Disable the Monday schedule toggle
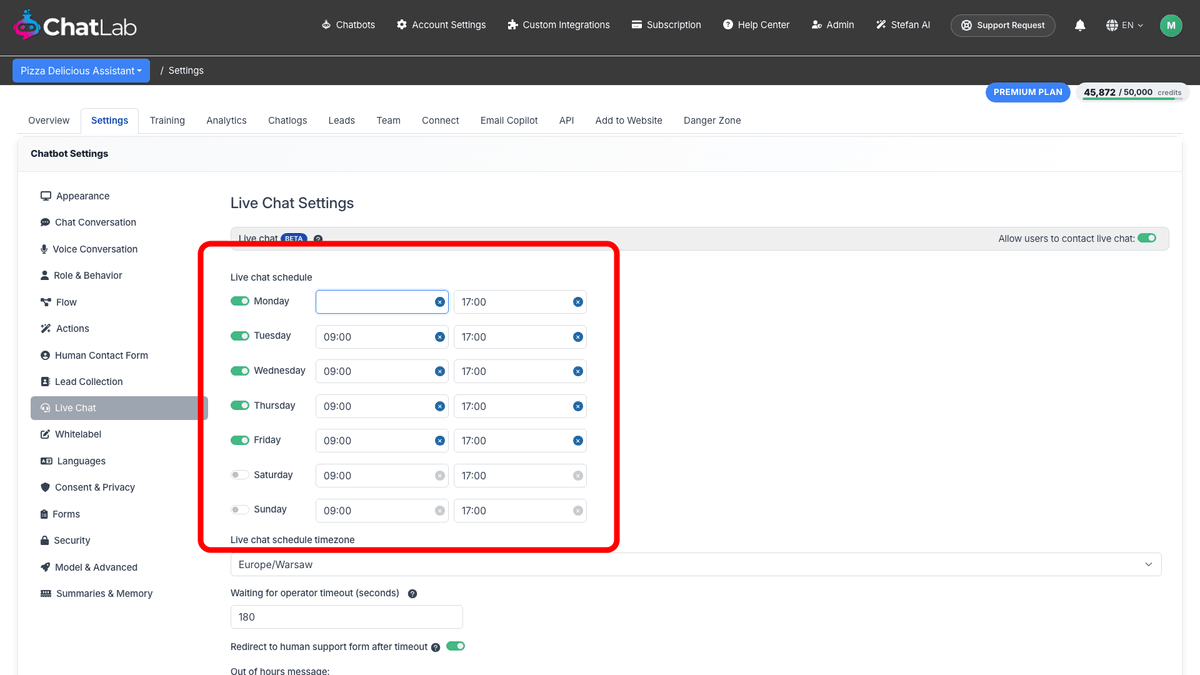The width and height of the screenshot is (1200, 675). point(240,301)
